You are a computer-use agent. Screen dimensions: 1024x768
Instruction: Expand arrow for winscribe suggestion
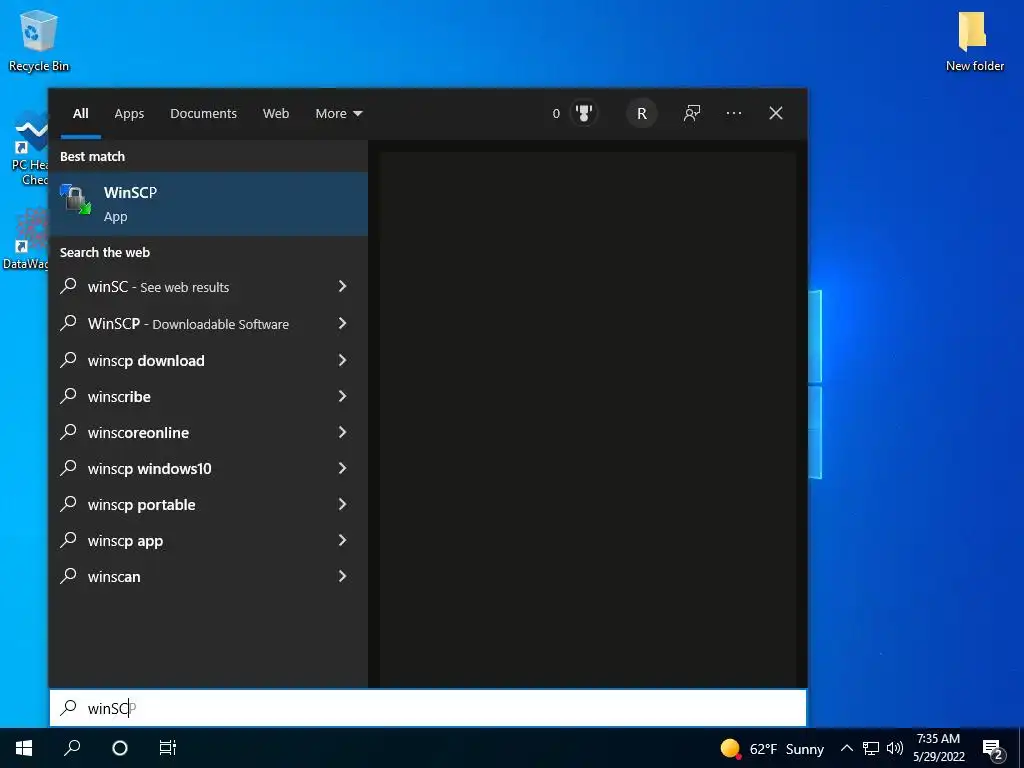[x=342, y=396]
